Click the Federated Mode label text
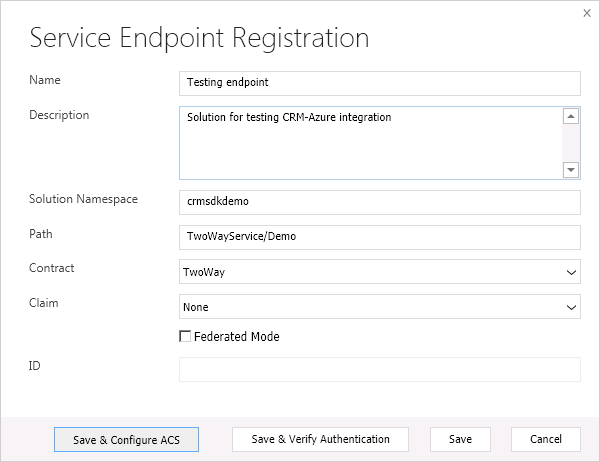Viewport: 600px width, 462px height. (236, 337)
